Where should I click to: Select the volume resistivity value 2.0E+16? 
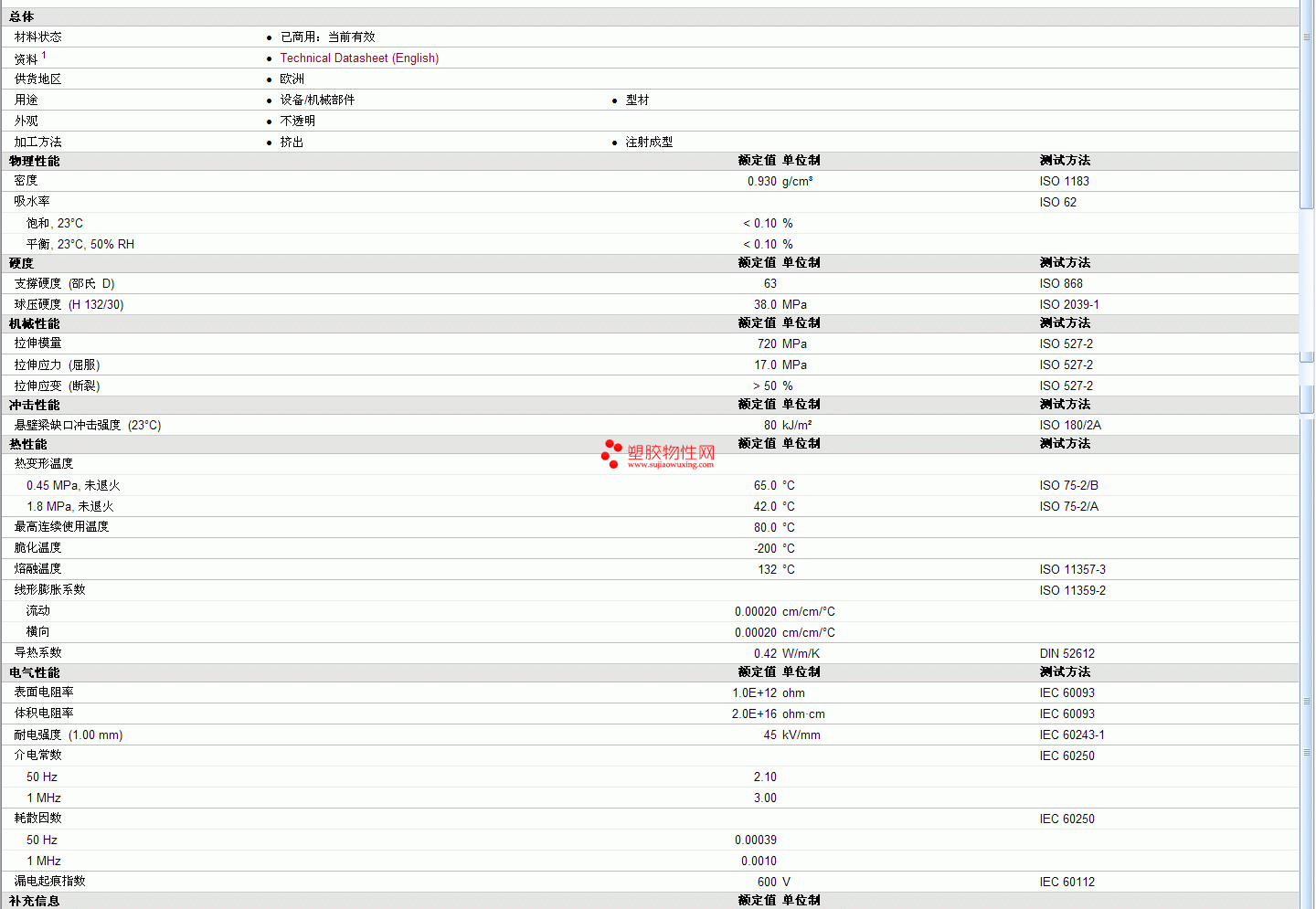(x=754, y=713)
